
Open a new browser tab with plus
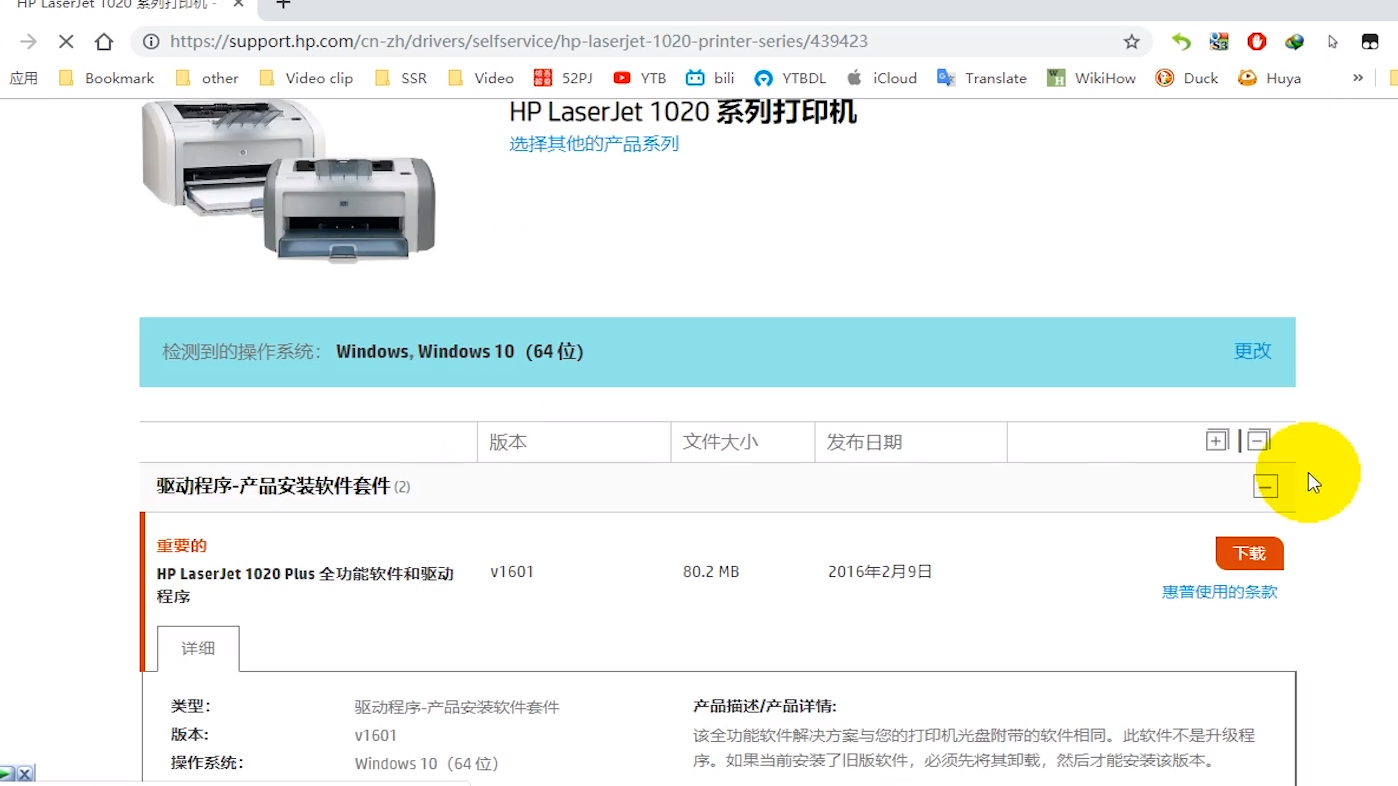pyautogui.click(x=283, y=5)
